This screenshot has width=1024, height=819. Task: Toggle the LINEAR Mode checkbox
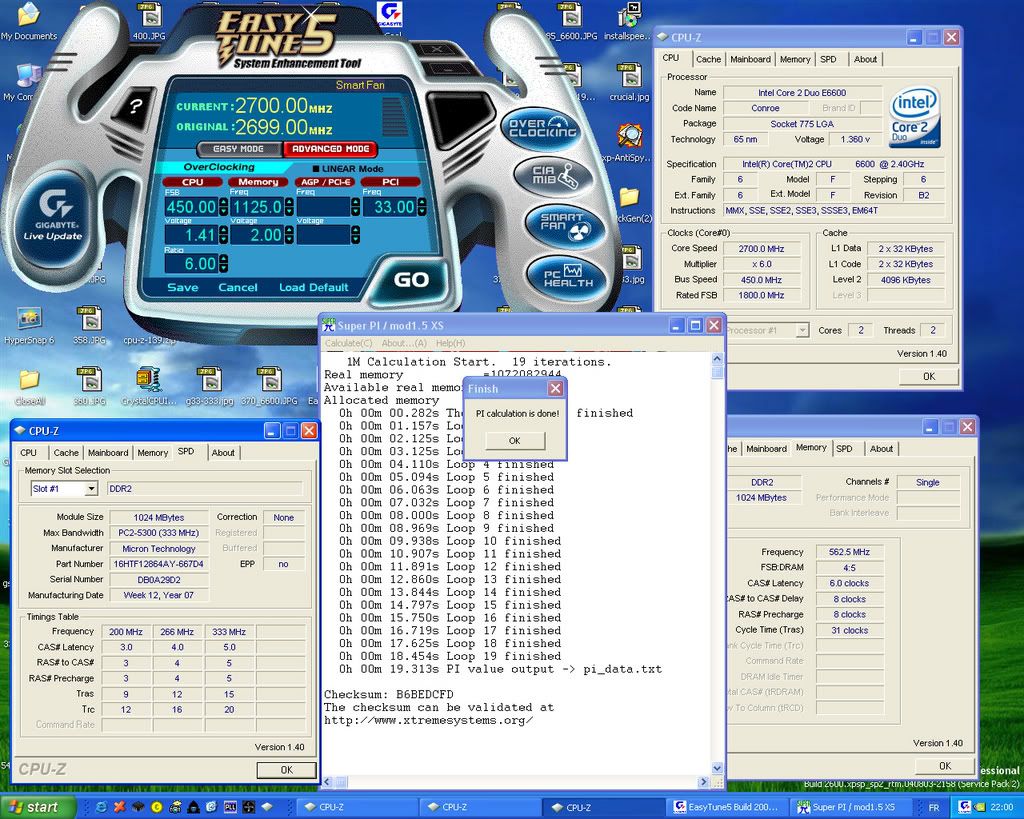coord(317,168)
